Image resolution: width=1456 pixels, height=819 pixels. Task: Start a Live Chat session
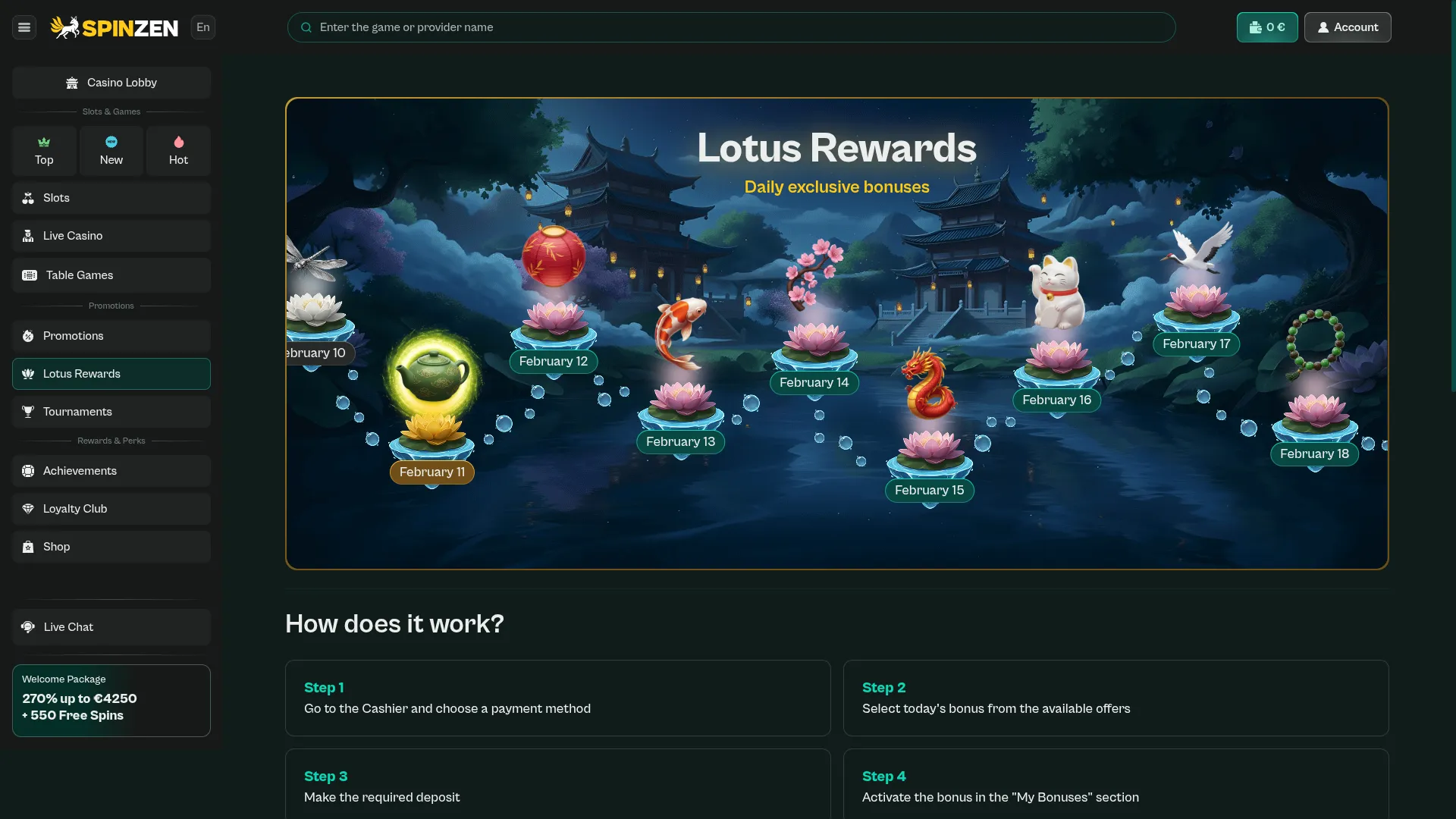coord(111,627)
